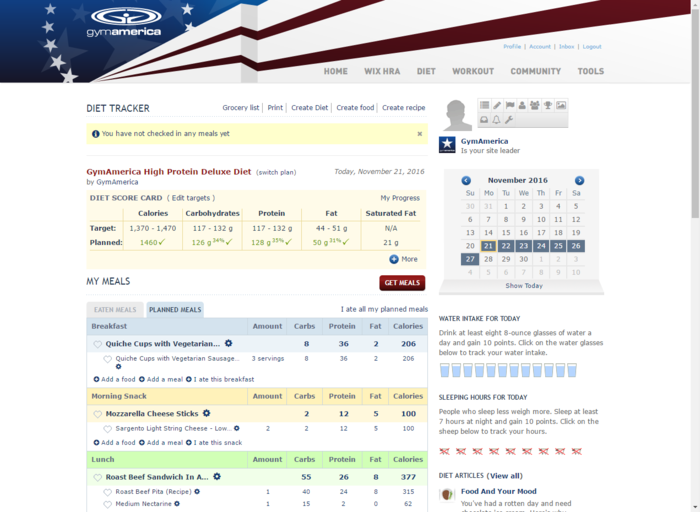
Task: Open the WORKOUT menu
Action: click(473, 71)
